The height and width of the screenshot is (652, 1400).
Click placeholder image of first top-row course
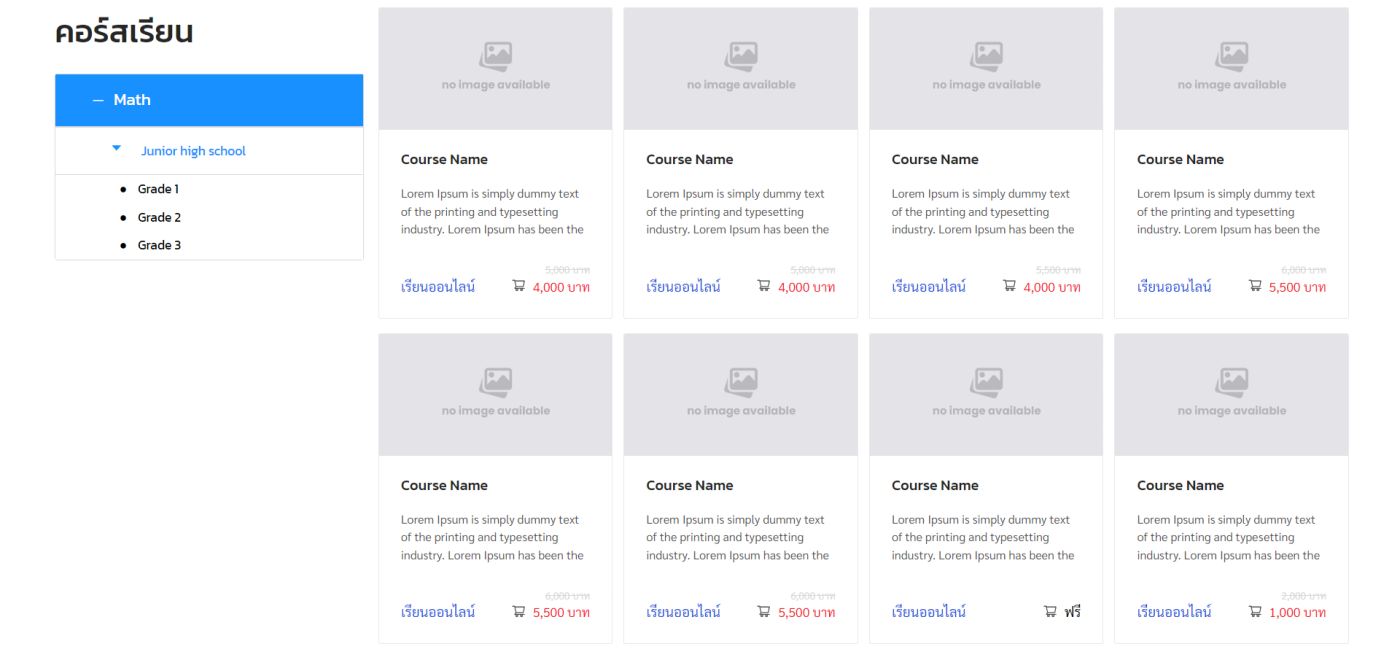point(495,68)
